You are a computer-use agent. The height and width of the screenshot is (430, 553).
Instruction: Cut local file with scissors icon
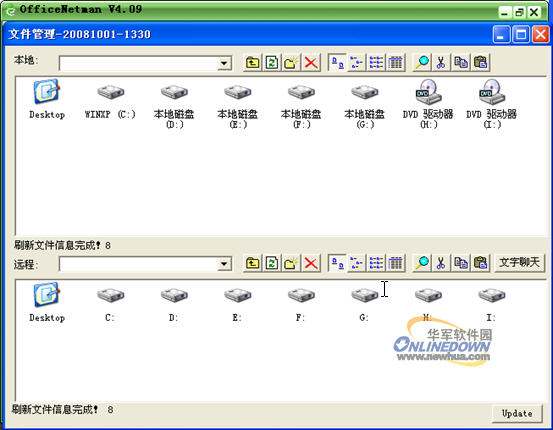point(441,63)
